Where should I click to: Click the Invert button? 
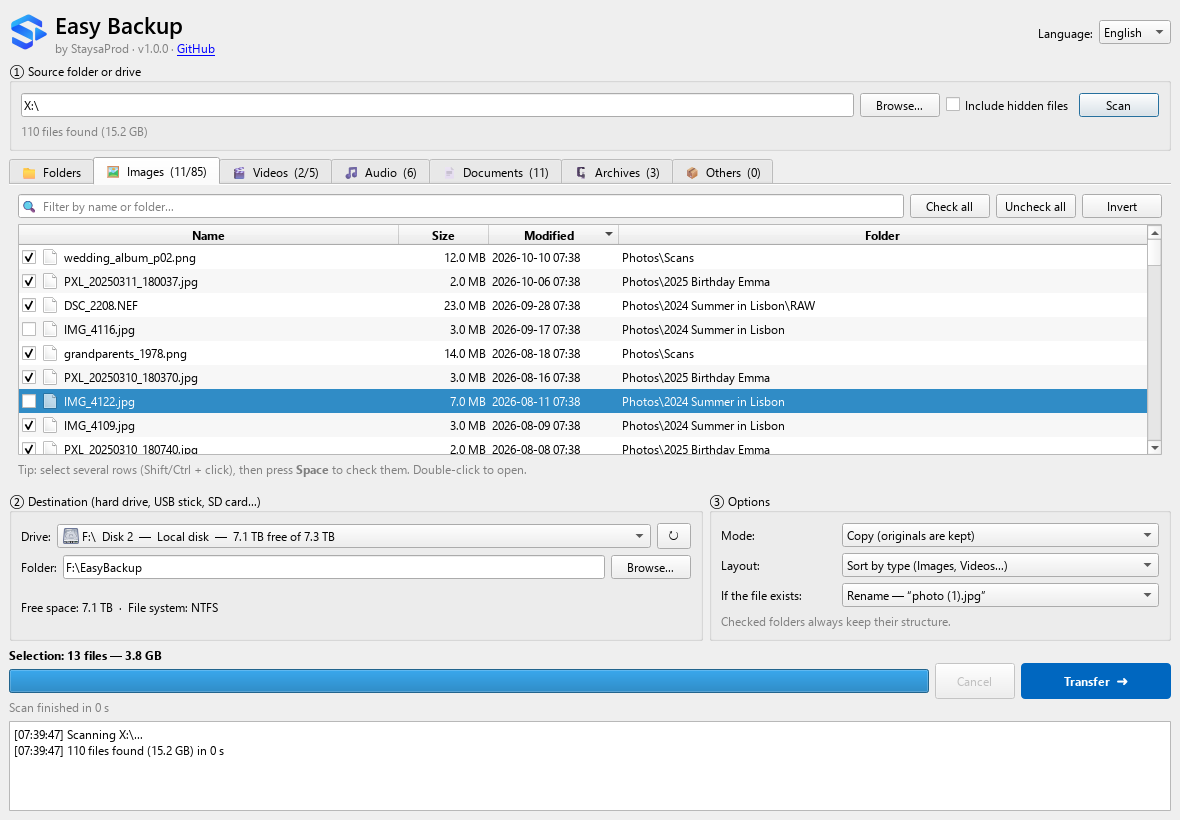pyautogui.click(x=1121, y=207)
